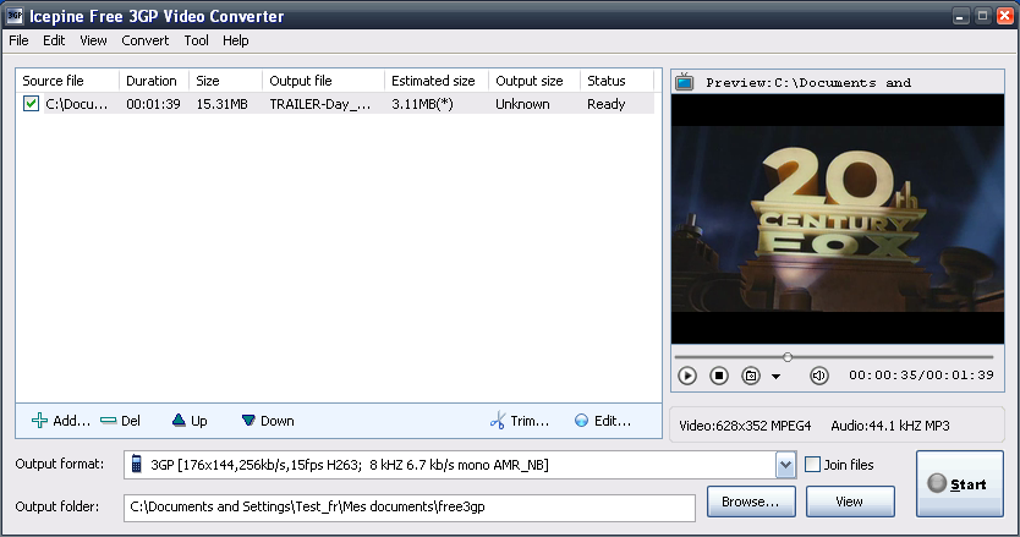This screenshot has width=1020, height=537.
Task: Click the Ready status cell
Action: tap(606, 104)
